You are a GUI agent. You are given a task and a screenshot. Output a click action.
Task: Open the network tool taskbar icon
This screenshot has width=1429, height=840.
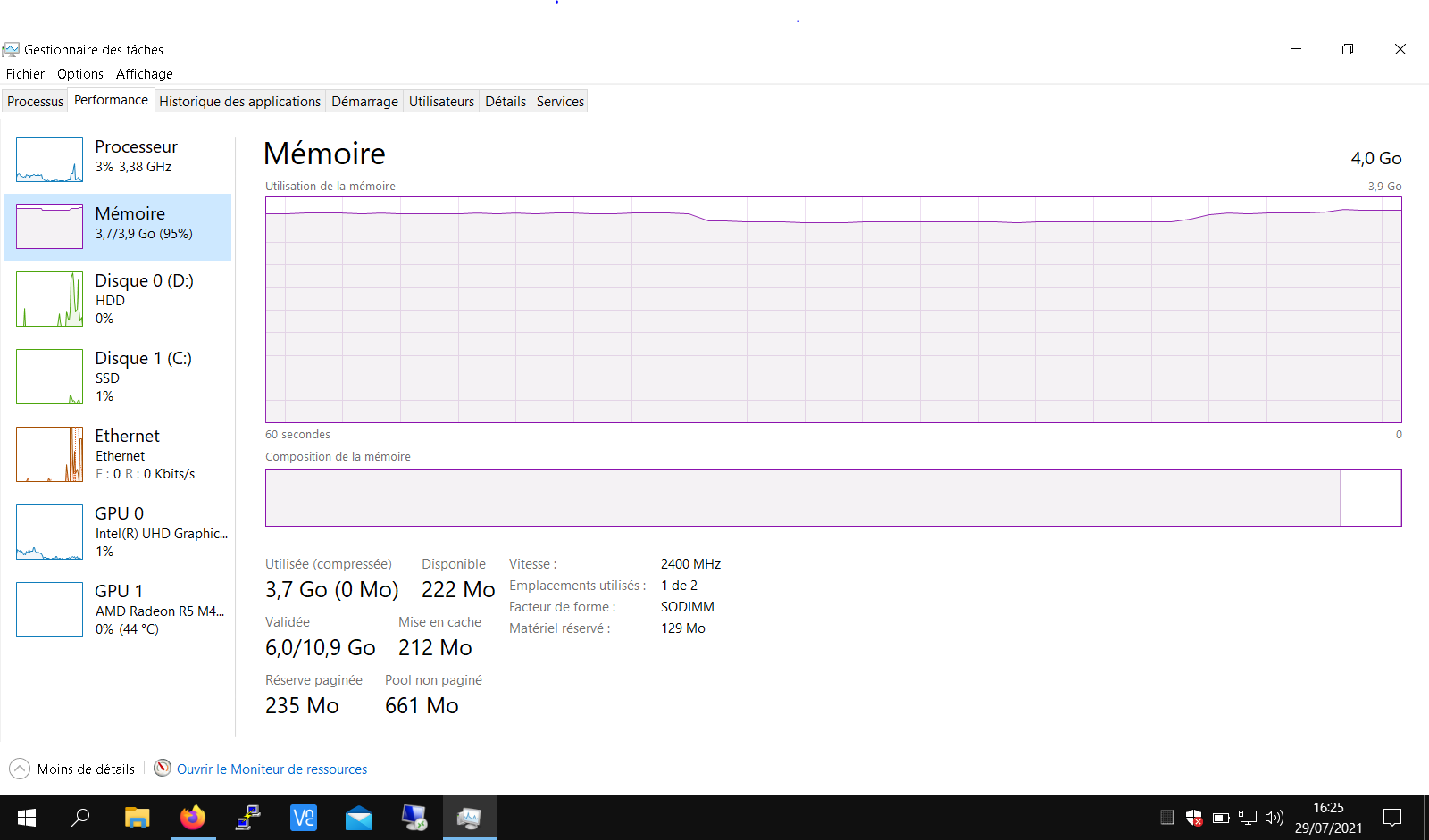[247, 818]
